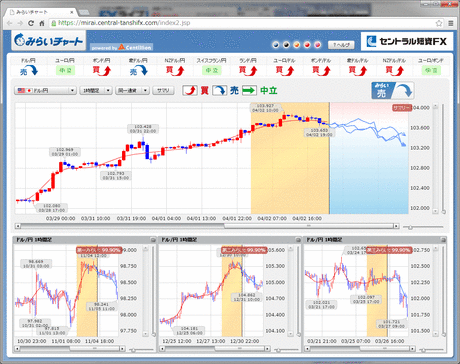Click the サマリ button in the toolbar

pos(163,91)
